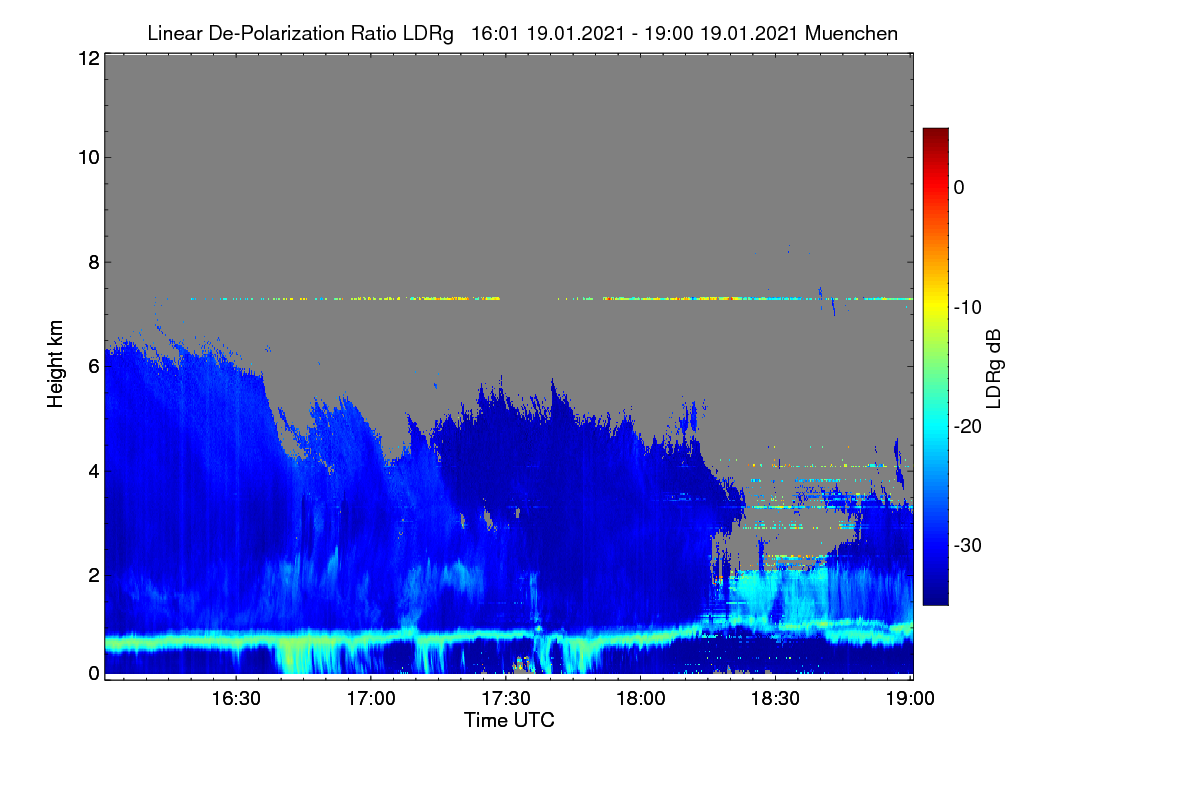This screenshot has width=1200, height=800.
Task: Click the 0 colorbar tick label
Action: tap(959, 187)
